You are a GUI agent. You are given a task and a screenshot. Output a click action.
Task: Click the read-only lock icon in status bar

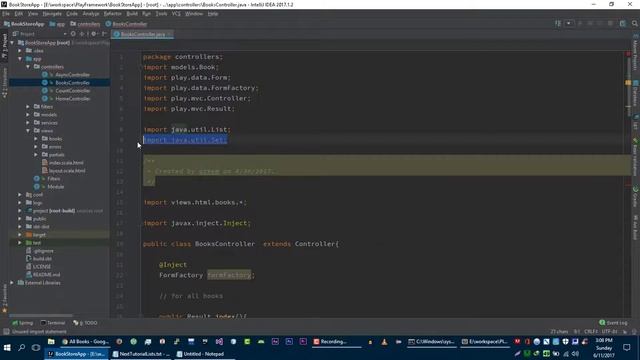point(625,331)
